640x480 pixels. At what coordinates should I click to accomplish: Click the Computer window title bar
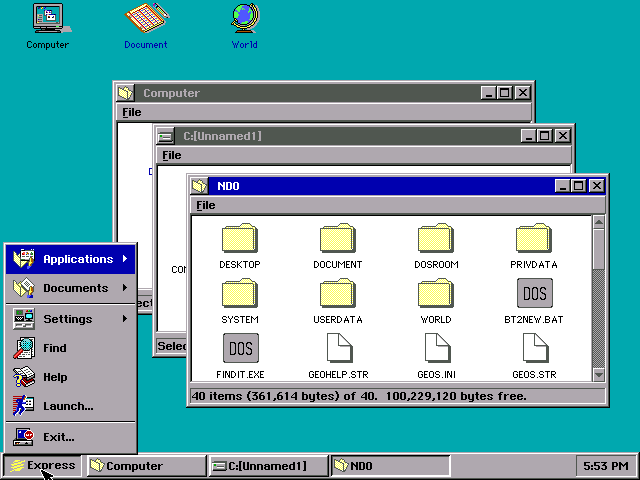coord(307,93)
